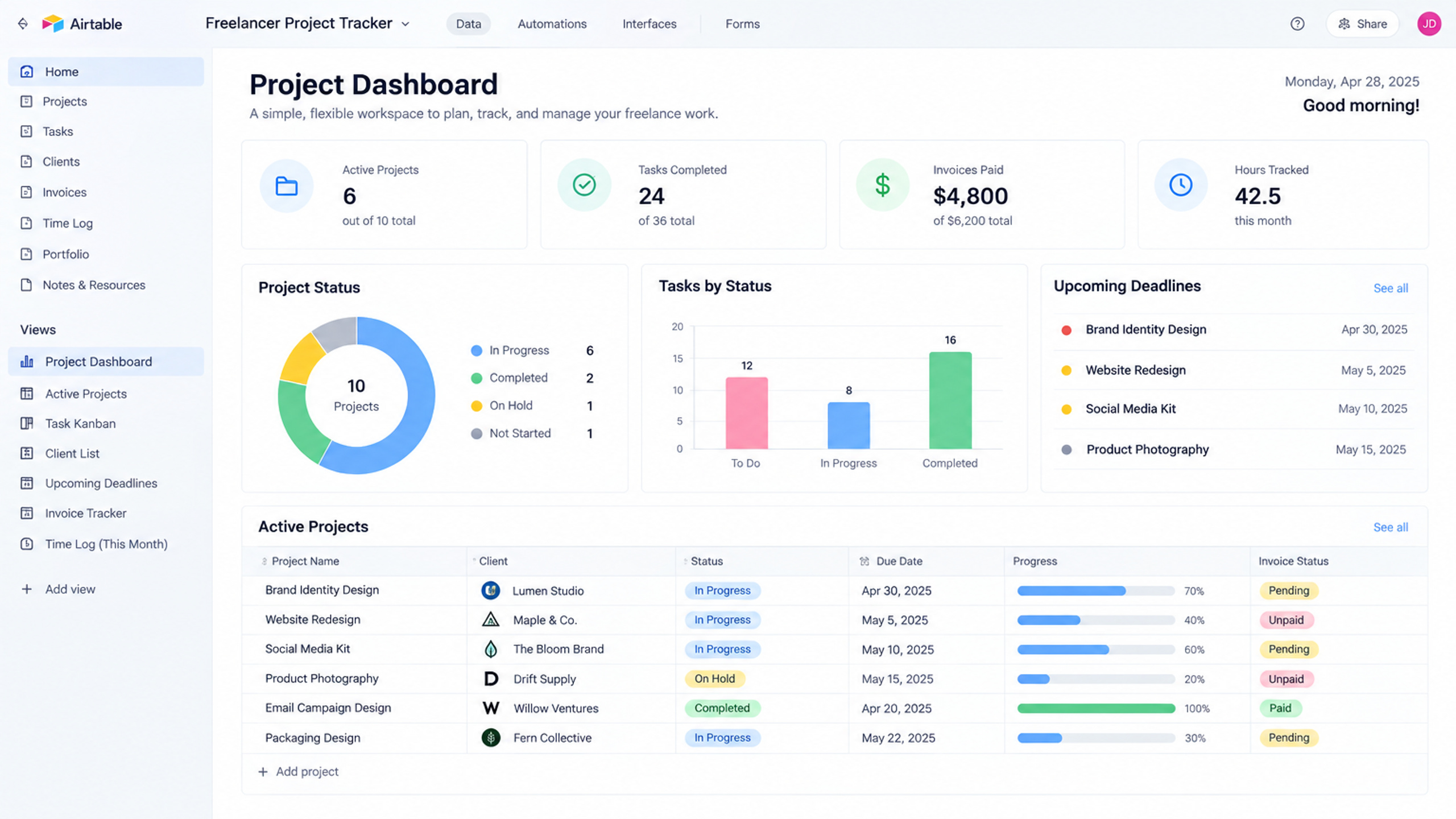This screenshot has width=1456, height=819.
Task: Click the Email Campaign Design 100% progress bar
Action: 1096,708
